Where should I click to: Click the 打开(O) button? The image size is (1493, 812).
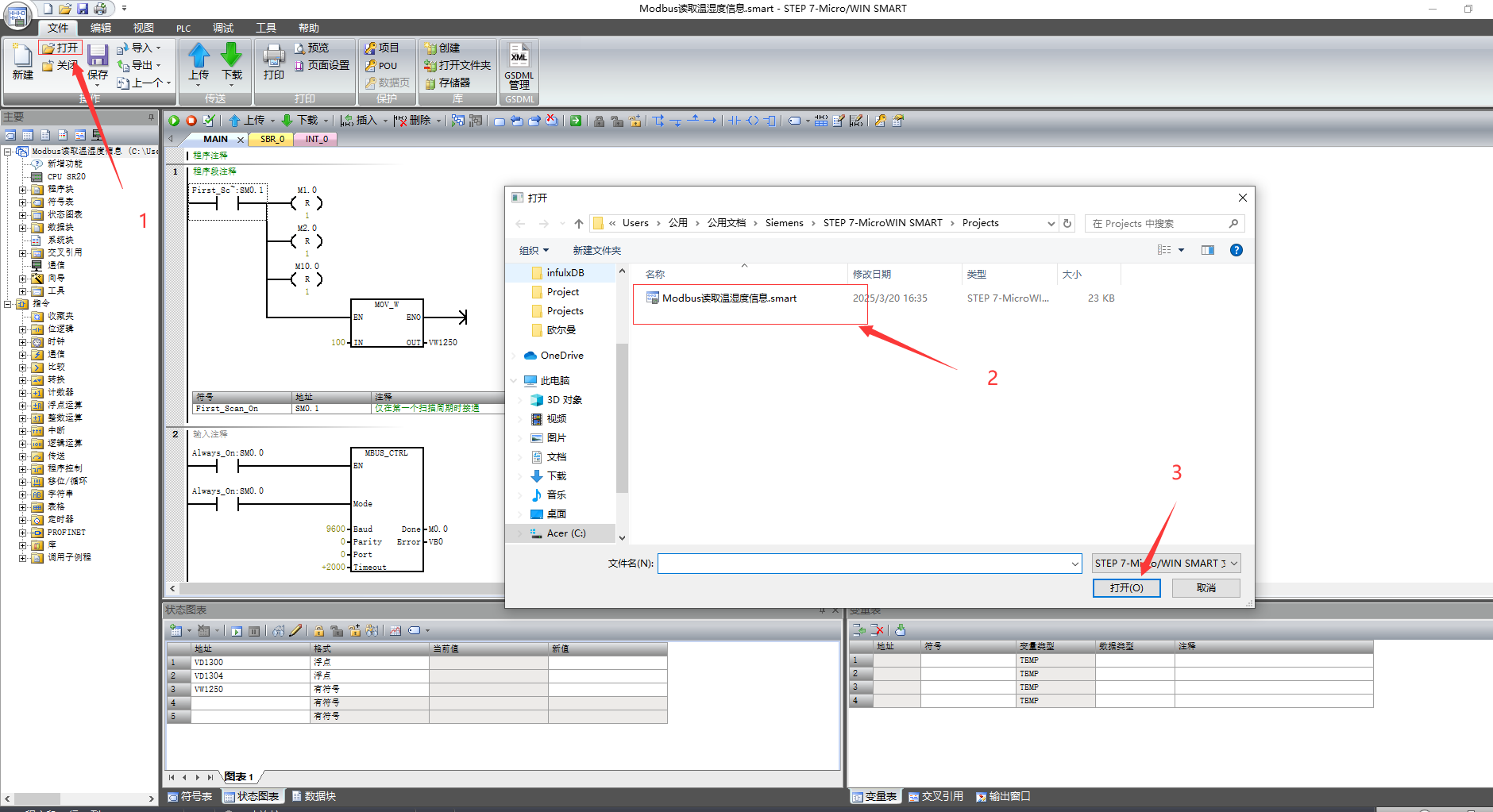coord(1126,588)
